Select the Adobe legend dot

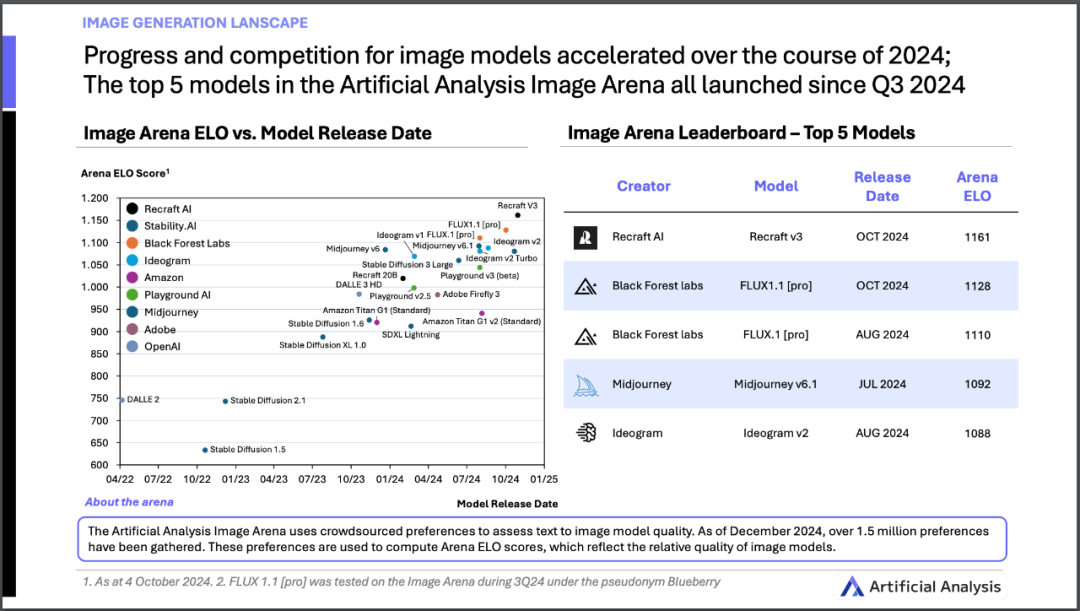click(x=132, y=329)
